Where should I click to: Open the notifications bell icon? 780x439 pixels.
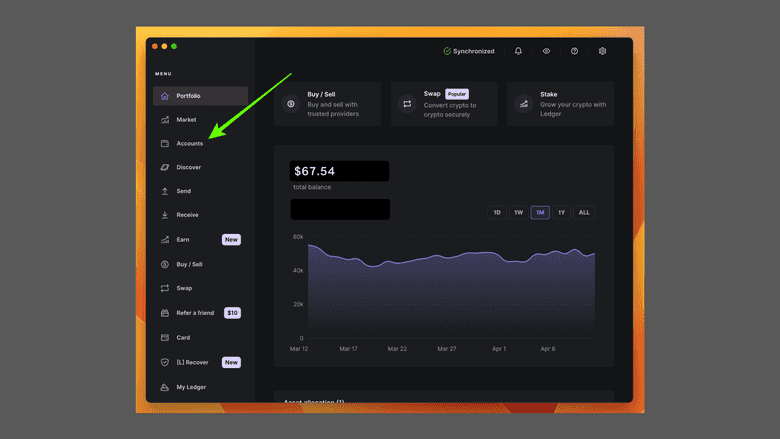tap(518, 51)
